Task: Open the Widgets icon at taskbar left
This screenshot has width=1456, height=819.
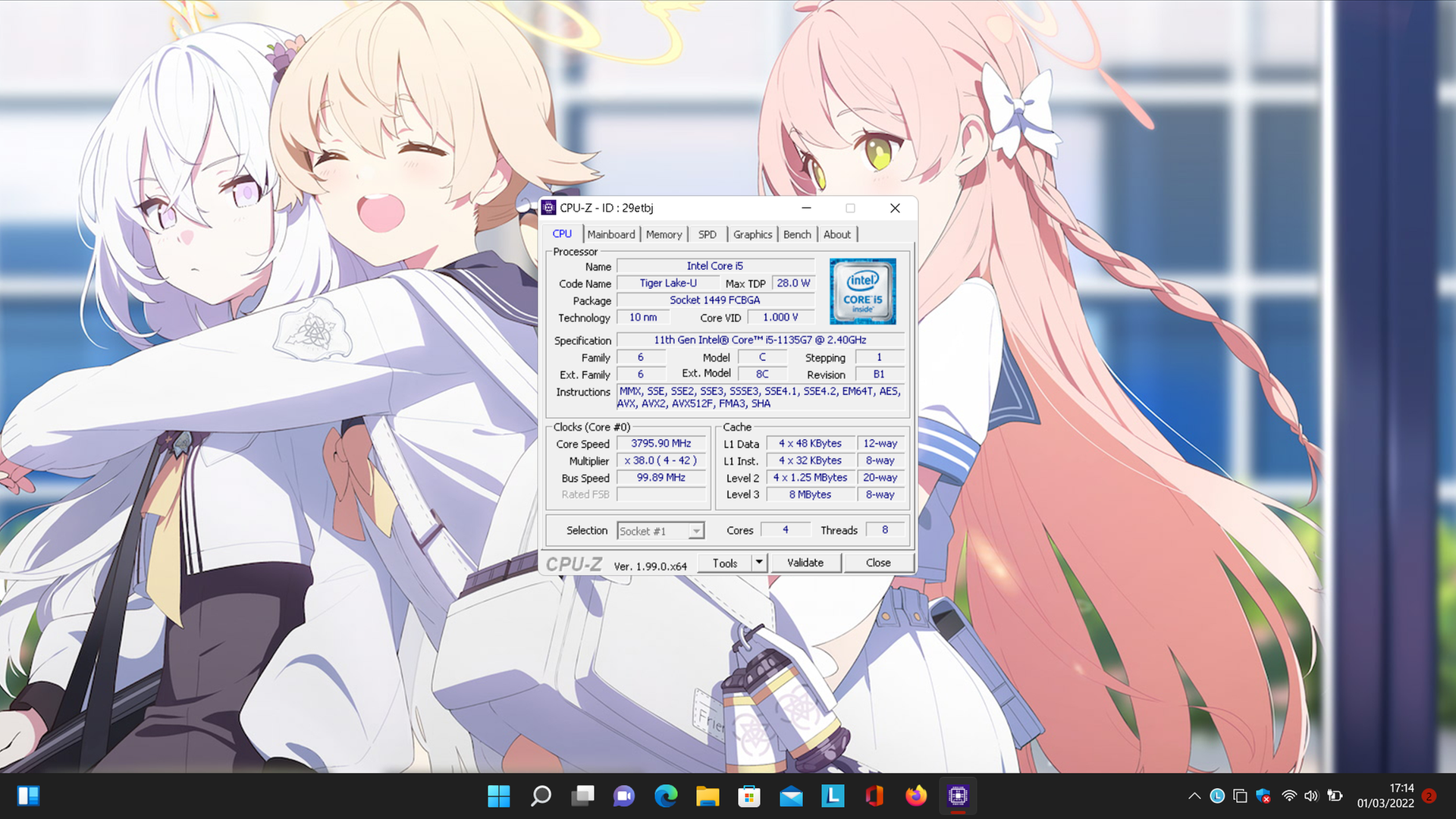Action: click(x=28, y=795)
